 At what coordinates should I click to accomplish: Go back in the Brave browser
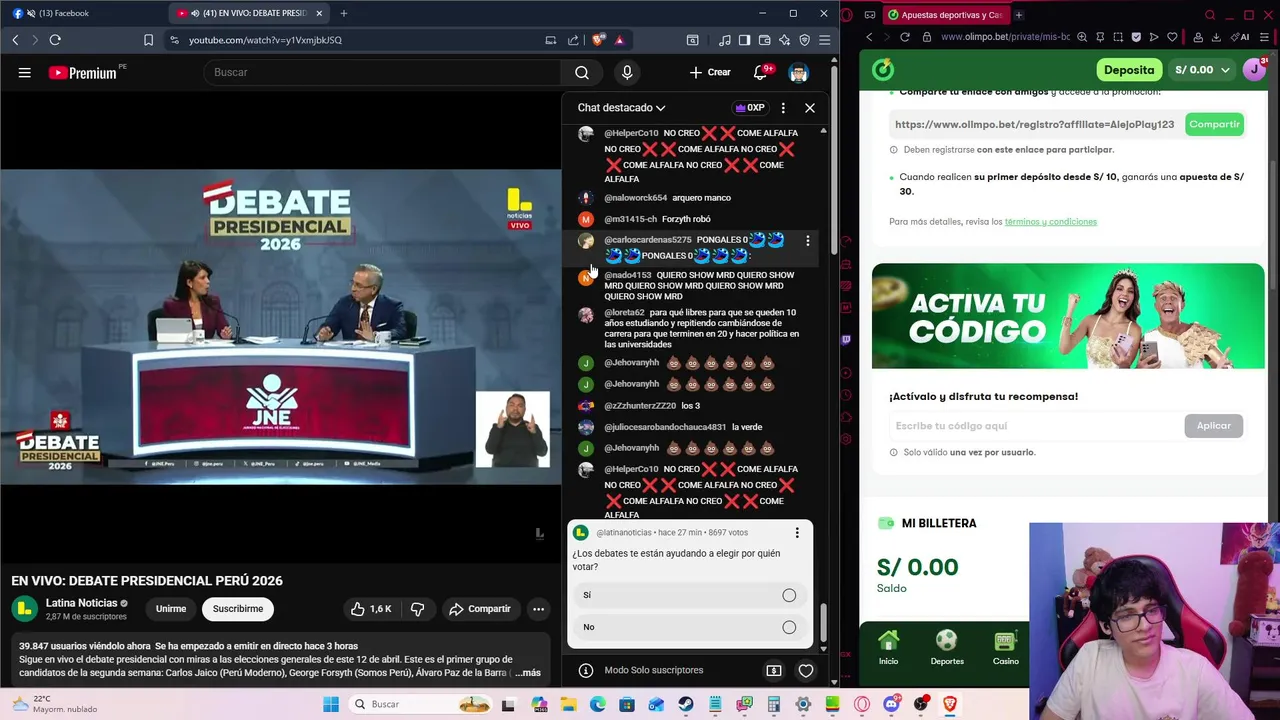[15, 40]
